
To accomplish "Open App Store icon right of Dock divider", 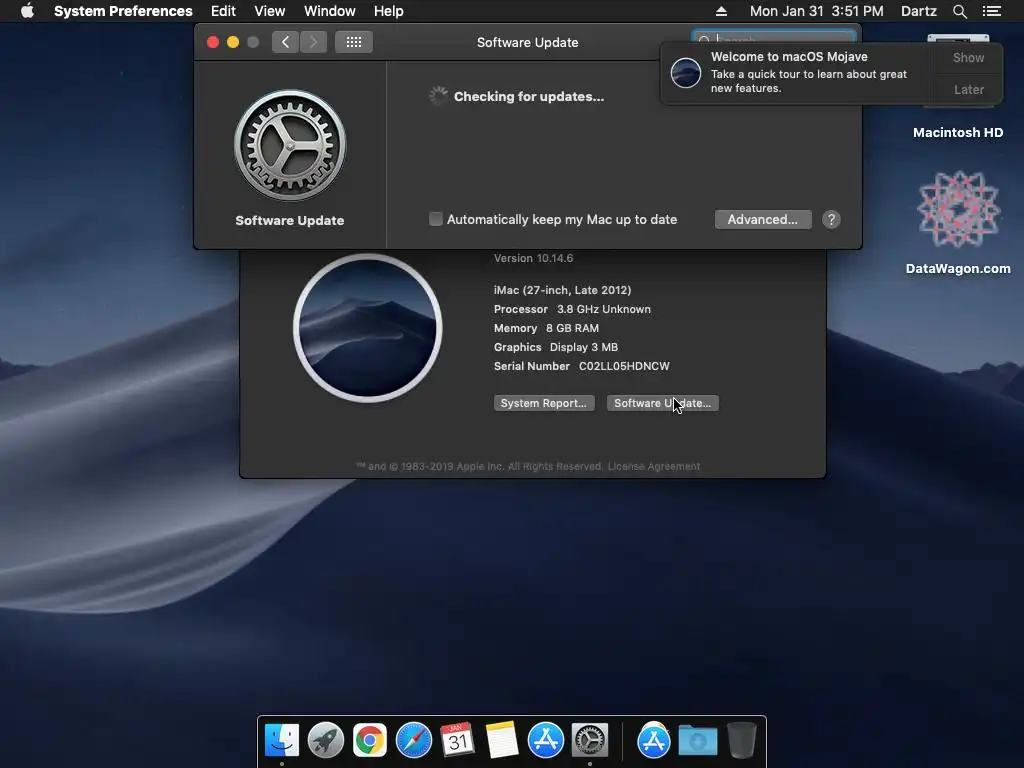I will [x=654, y=741].
